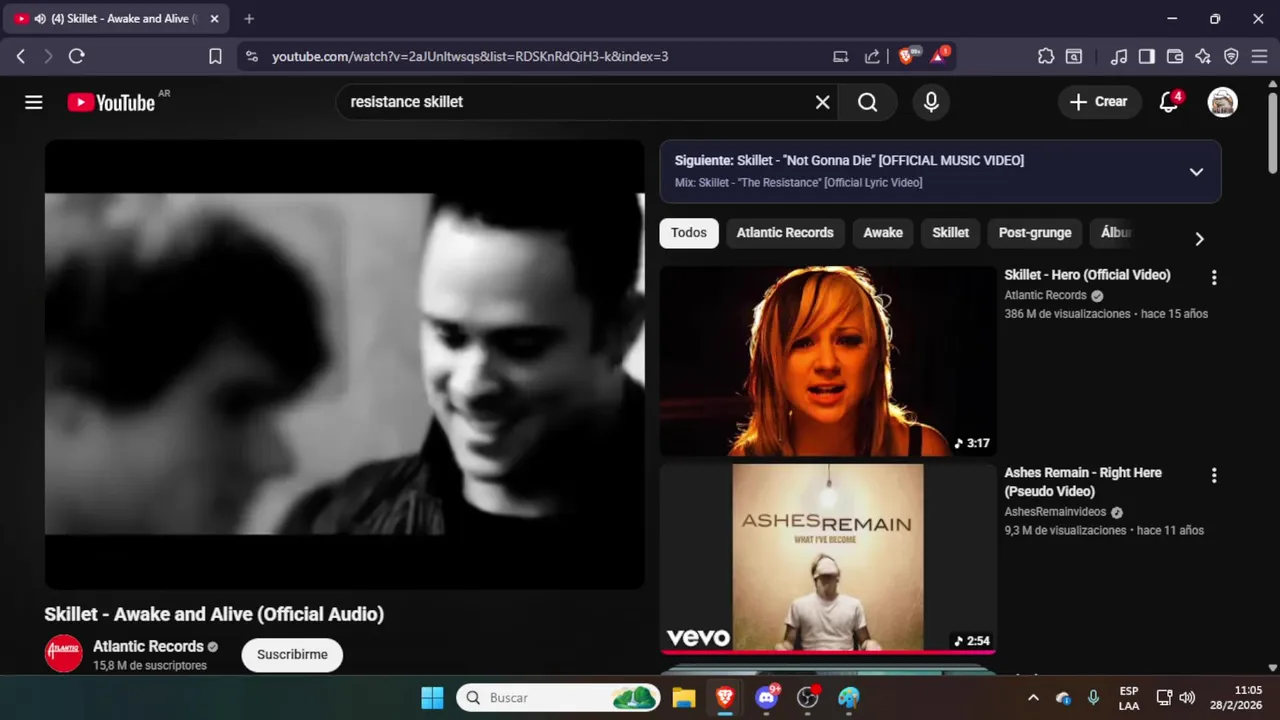Screen dimensions: 1280x720
Task: Share this page via share icon
Action: (x=872, y=57)
